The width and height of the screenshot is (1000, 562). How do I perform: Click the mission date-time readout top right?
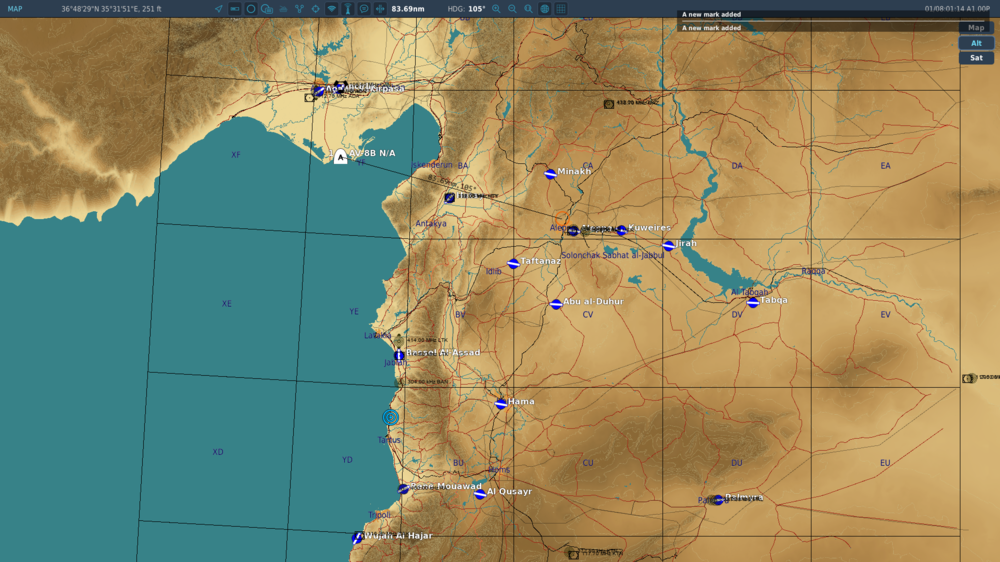coord(957,9)
